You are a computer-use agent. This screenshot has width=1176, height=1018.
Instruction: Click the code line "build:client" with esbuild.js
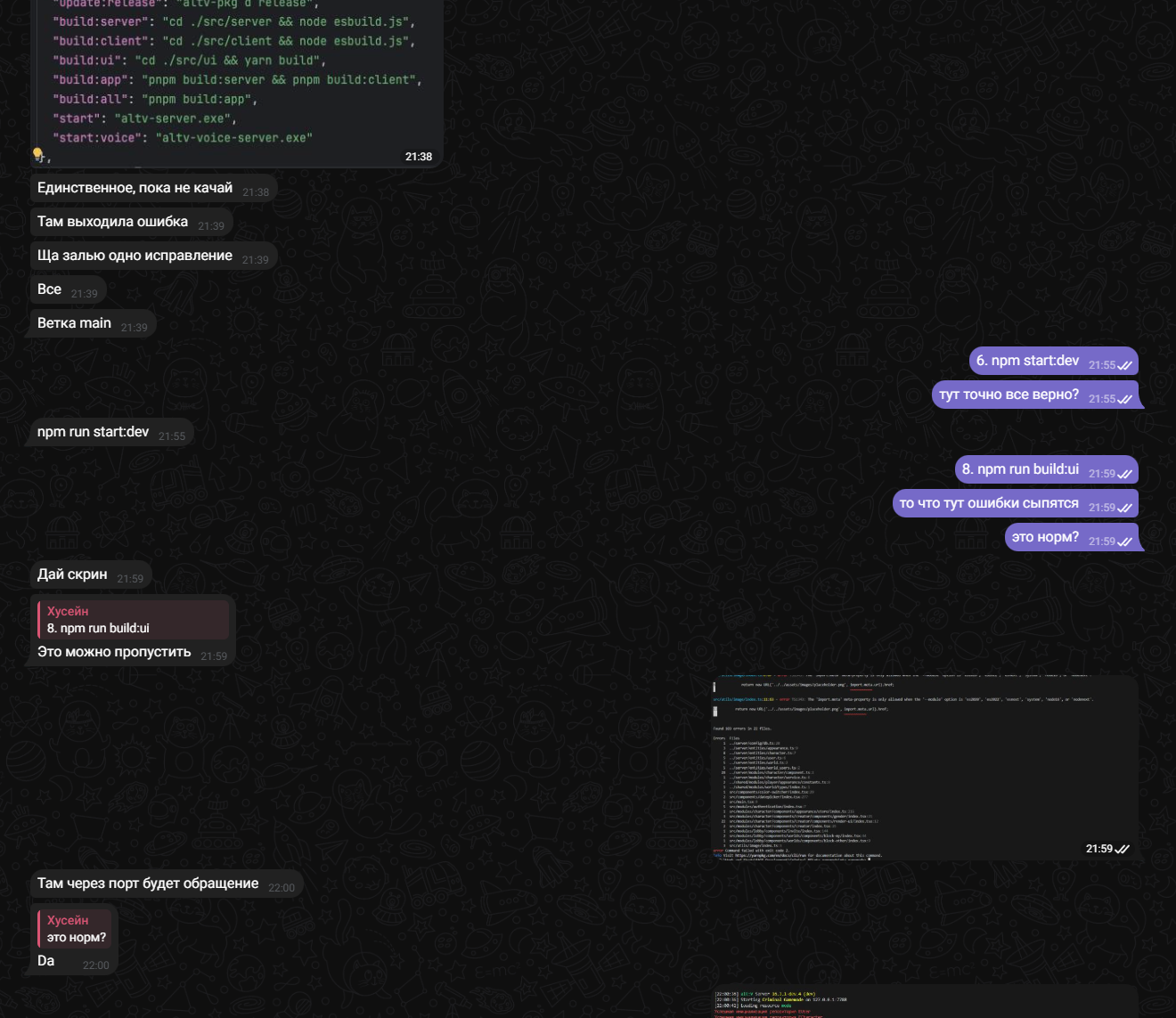point(233,41)
